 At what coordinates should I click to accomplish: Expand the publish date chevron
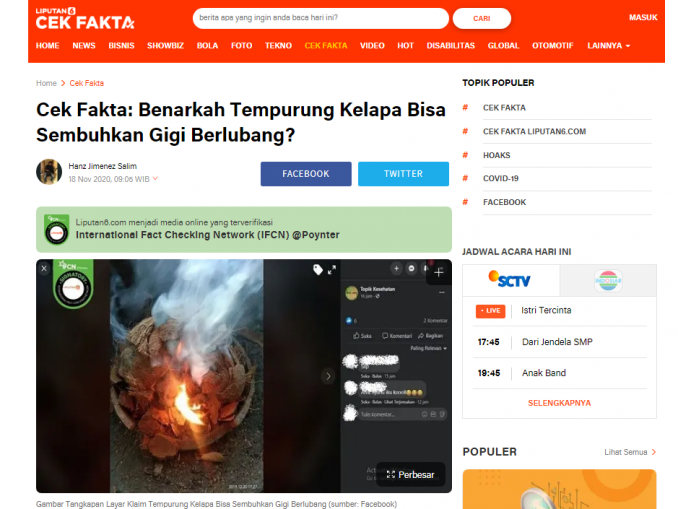[155, 179]
